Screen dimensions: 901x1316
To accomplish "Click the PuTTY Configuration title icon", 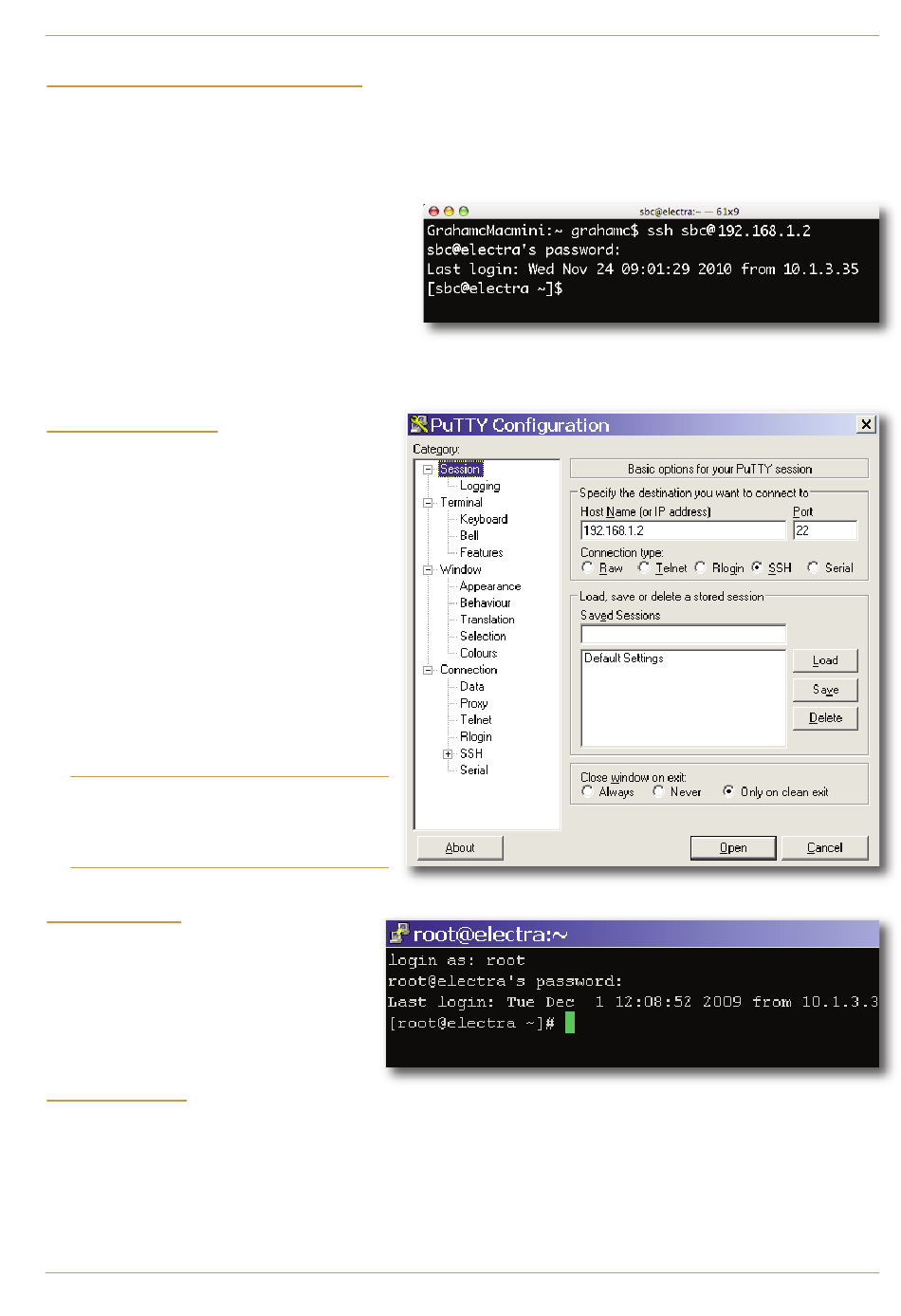I will tap(419, 425).
